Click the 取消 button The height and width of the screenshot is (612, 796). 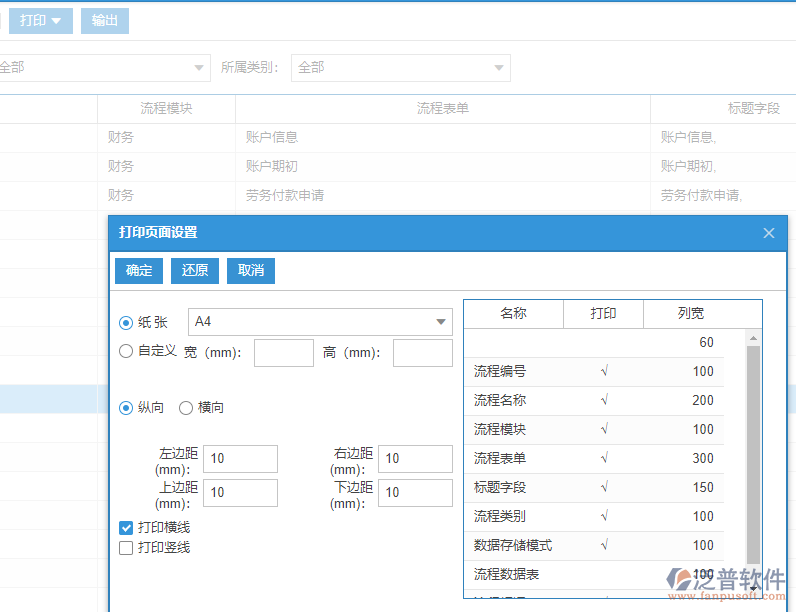click(x=251, y=271)
